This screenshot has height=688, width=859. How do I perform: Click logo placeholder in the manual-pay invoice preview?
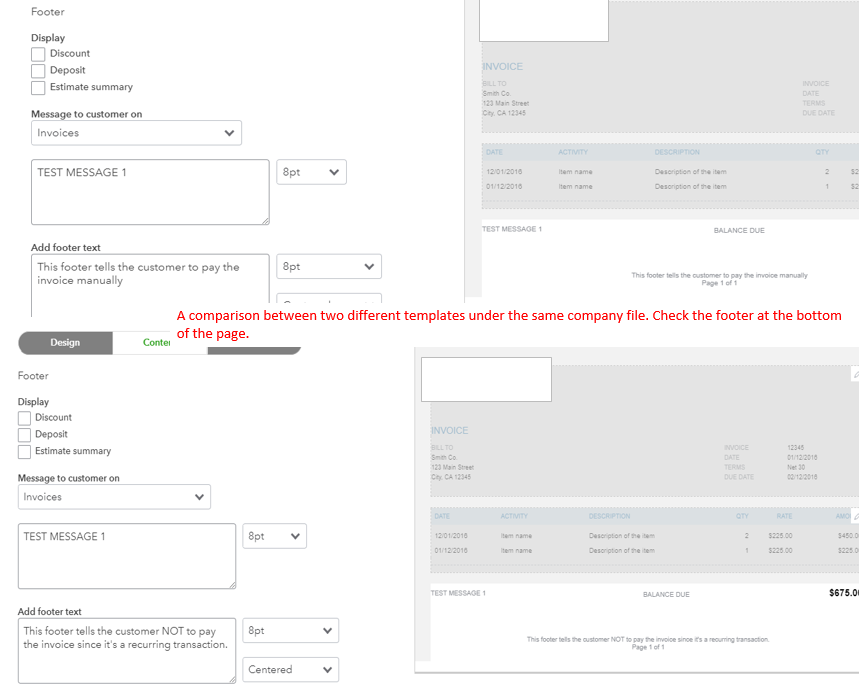[x=544, y=20]
